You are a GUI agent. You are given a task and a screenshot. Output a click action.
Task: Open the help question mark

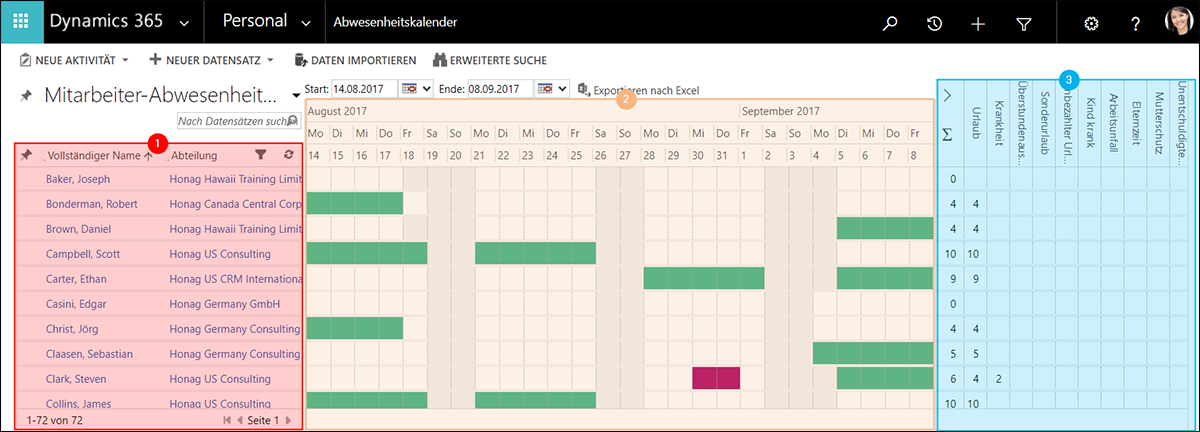[1136, 23]
